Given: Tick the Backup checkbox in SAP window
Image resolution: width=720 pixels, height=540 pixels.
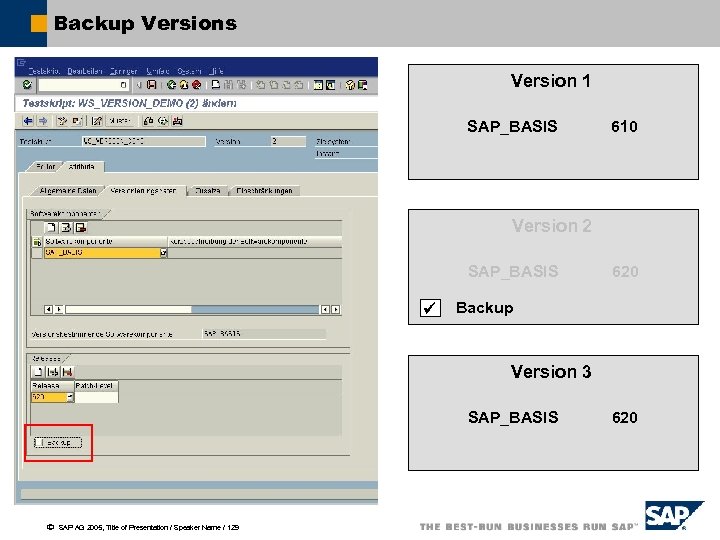Looking at the screenshot, I should pyautogui.click(x=39, y=443).
